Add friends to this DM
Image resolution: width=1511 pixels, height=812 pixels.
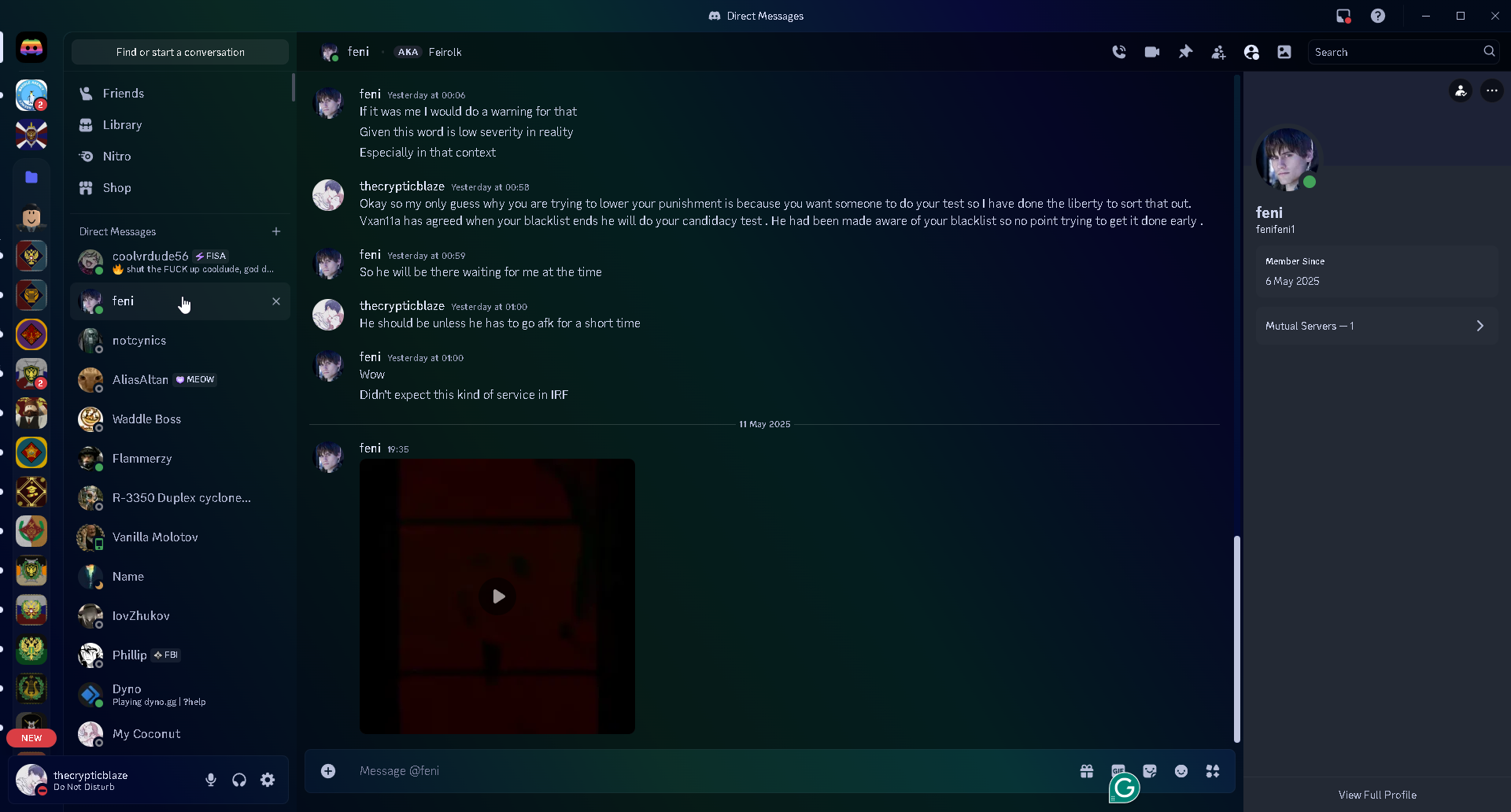[1218, 52]
